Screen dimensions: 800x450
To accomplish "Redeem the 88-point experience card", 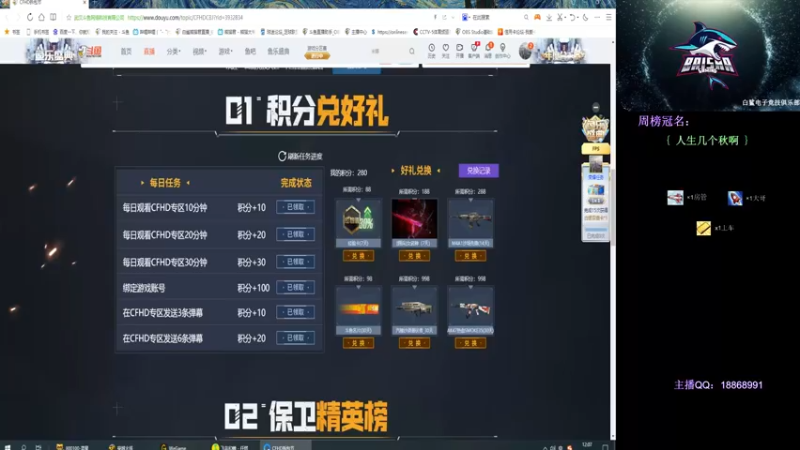I will pyautogui.click(x=358, y=256).
